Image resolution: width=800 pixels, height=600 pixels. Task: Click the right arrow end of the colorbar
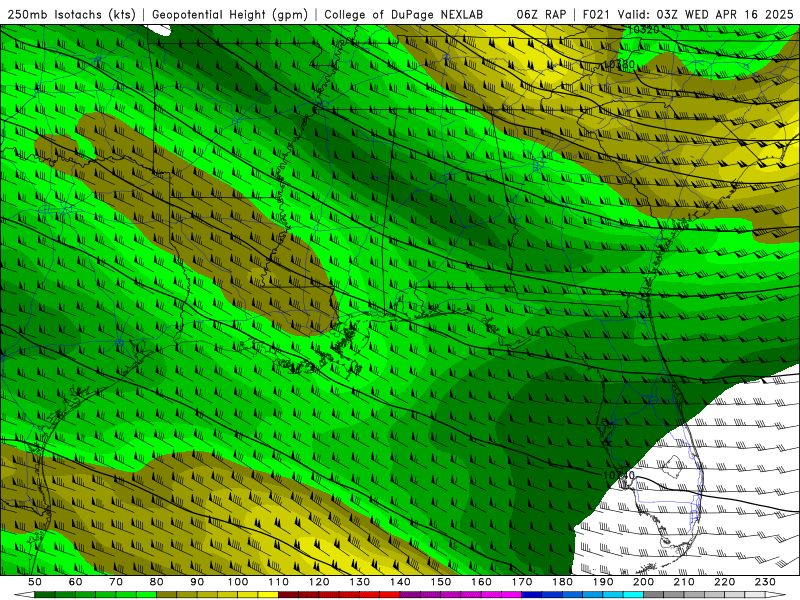776,595
